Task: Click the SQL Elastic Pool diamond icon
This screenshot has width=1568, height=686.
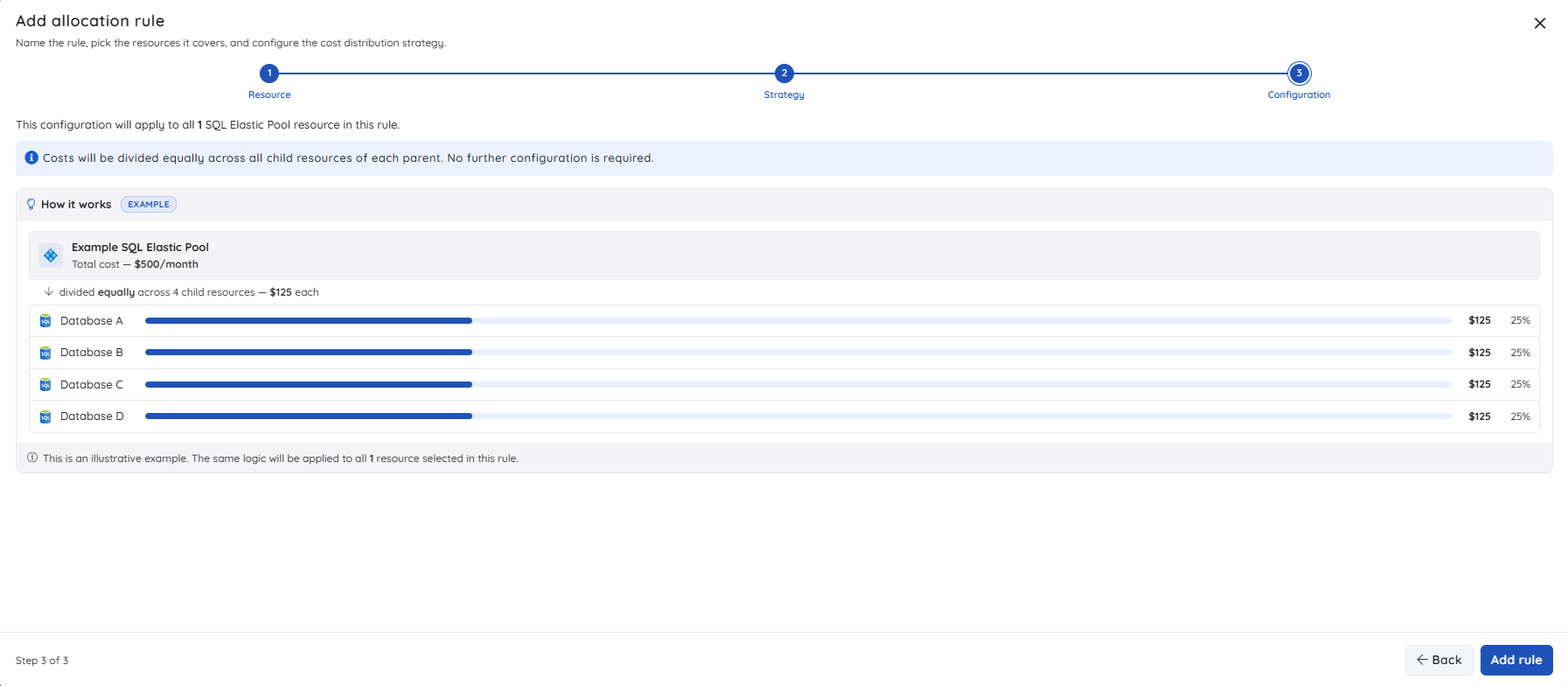Action: [51, 255]
